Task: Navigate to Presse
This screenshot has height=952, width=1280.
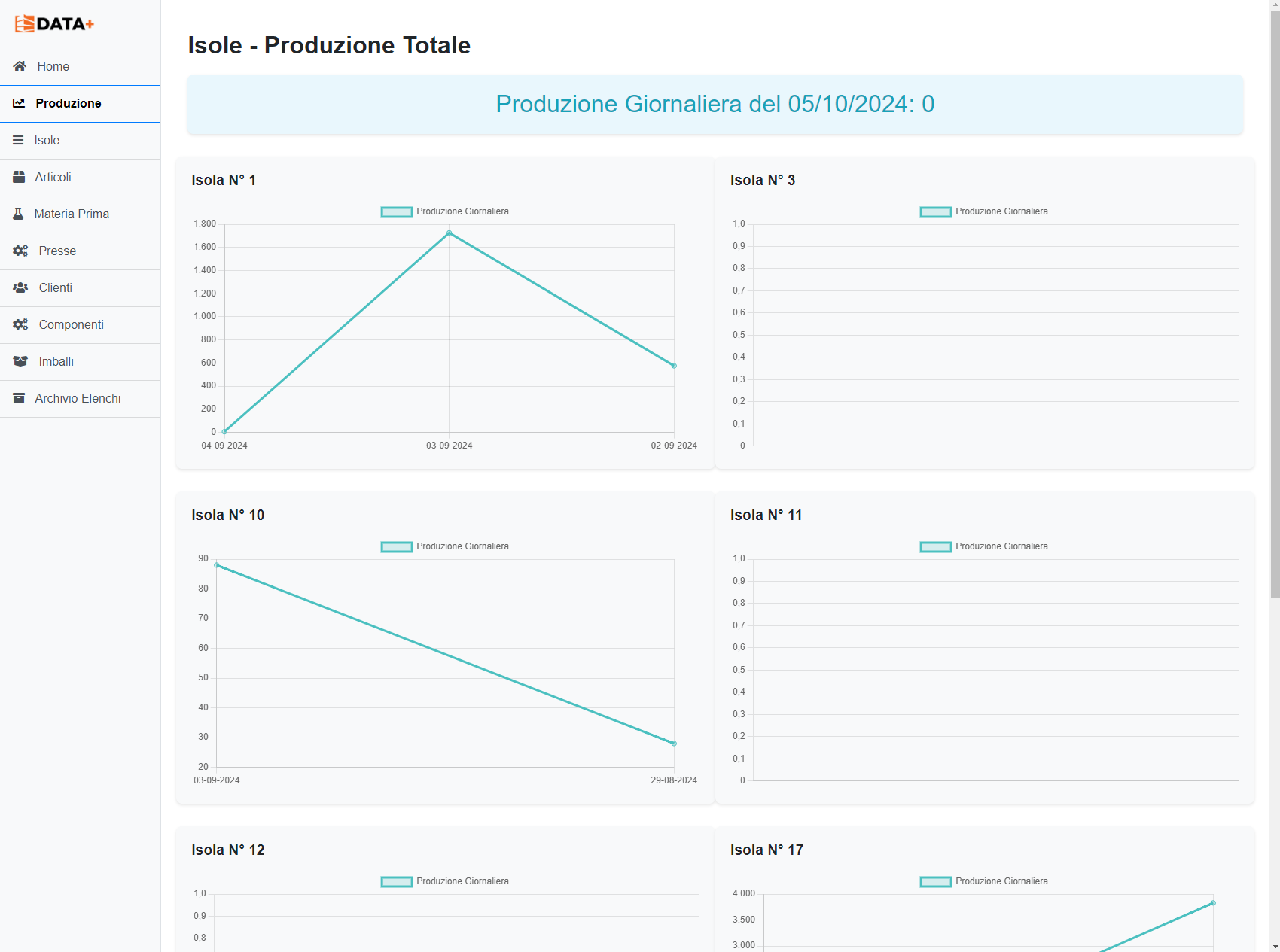Action: click(80, 251)
